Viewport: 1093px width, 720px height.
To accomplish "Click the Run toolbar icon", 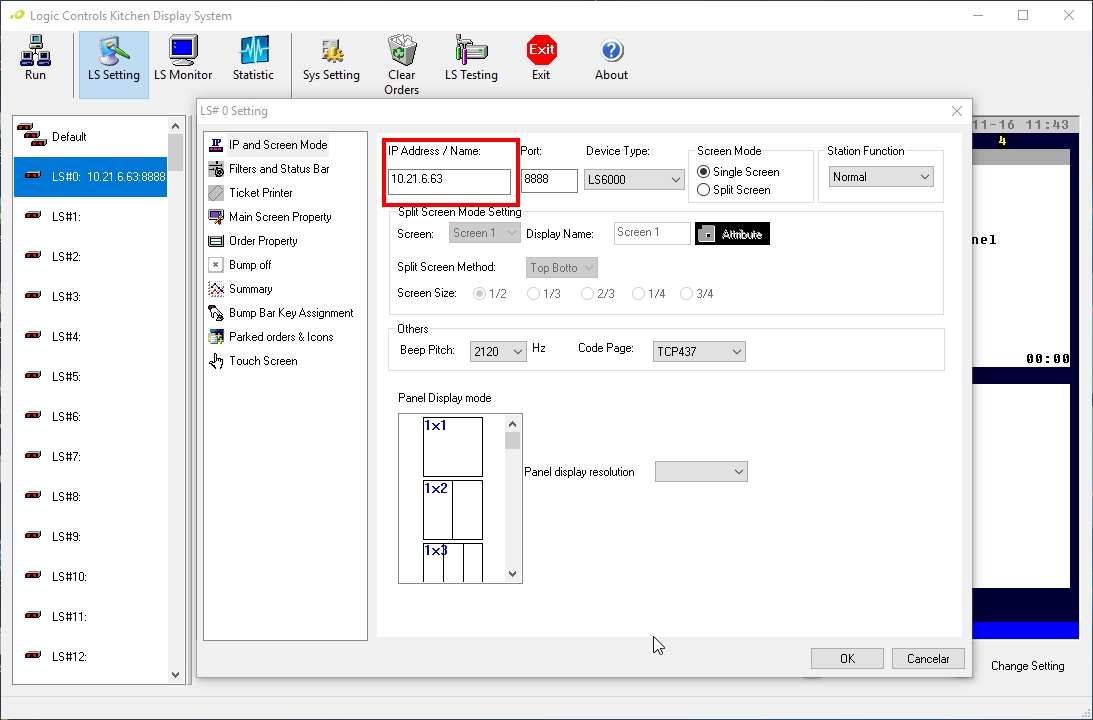I will click(x=35, y=59).
